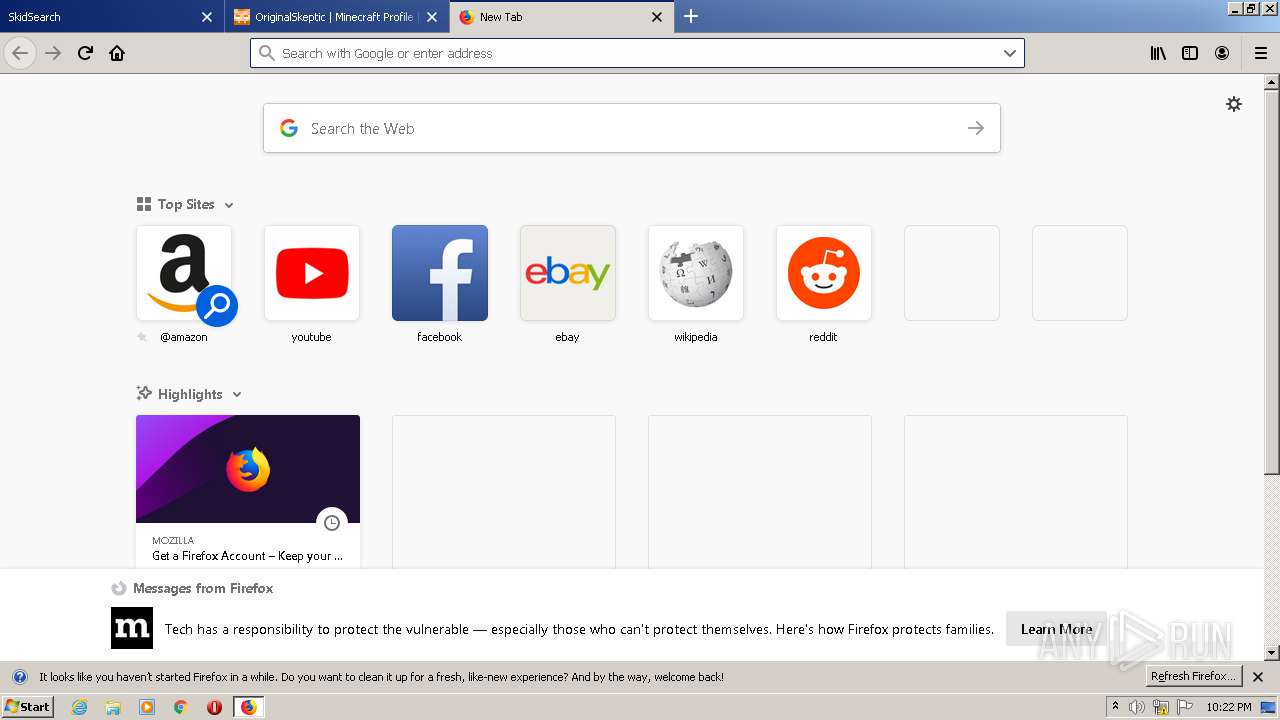Image resolution: width=1280 pixels, height=720 pixels.
Task: Open the Mozilla highlight card thumbnail
Action: click(248, 469)
